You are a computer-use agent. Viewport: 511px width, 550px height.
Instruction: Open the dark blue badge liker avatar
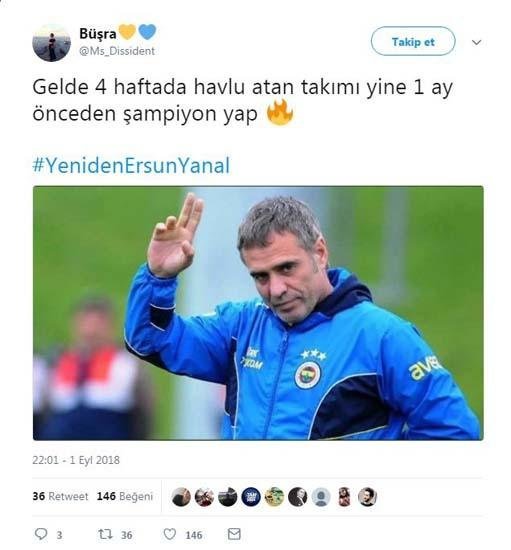pos(251,497)
